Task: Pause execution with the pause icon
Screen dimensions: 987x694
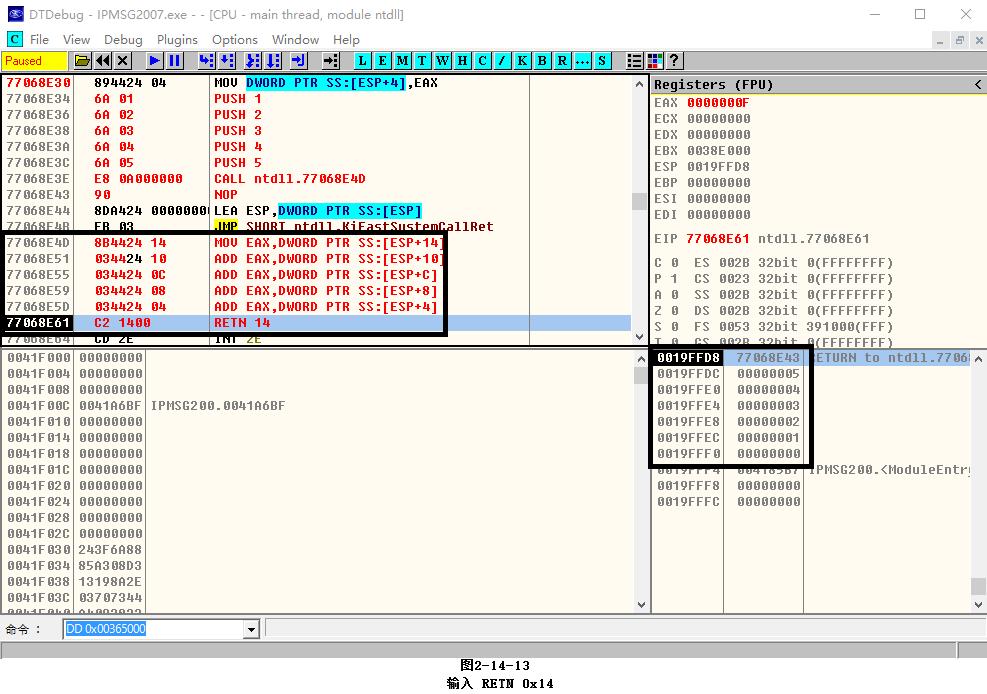Action: (x=174, y=61)
